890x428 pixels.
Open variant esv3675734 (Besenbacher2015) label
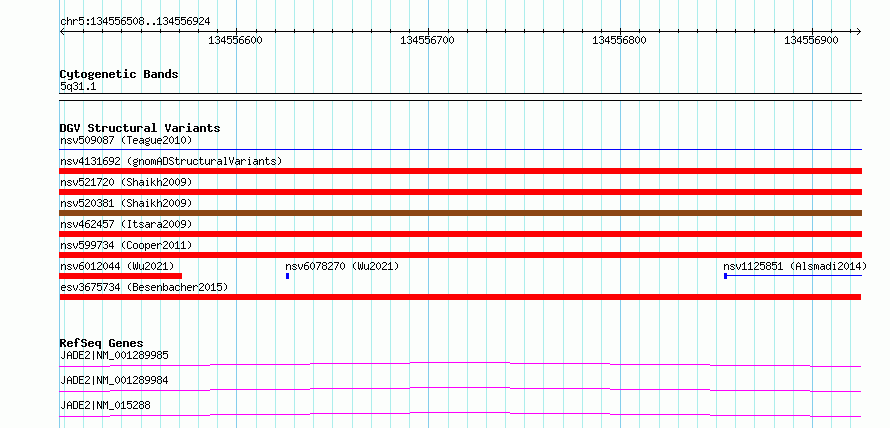pos(144,287)
